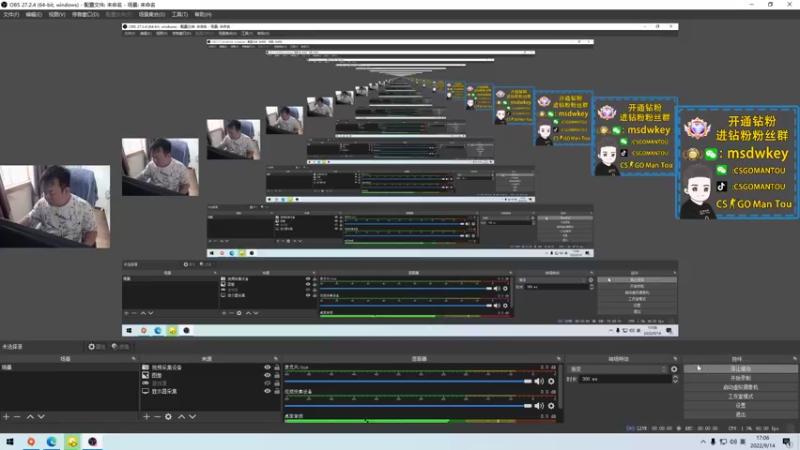
Task: Move the scene up in the Scenes panel
Action: coord(30,417)
